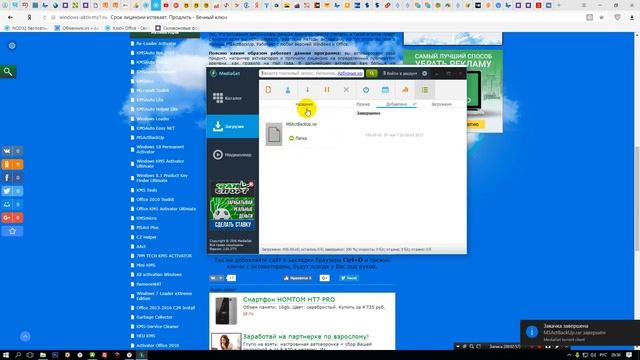Open Mini-KMS link in website sidebar
The height and width of the screenshot is (360, 640).
pyautogui.click(x=146, y=265)
